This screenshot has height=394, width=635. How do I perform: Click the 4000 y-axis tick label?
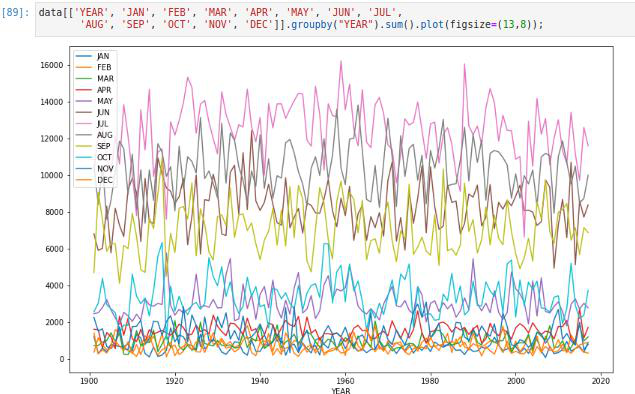click(x=54, y=285)
